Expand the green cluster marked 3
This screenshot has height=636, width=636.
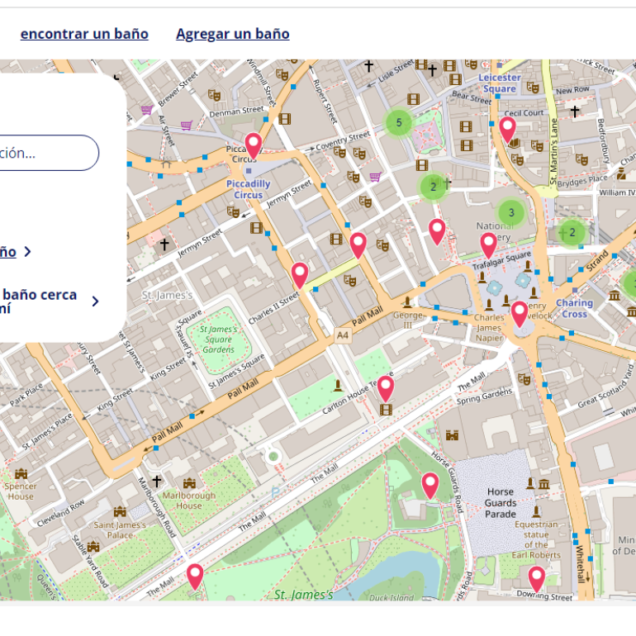tap(511, 212)
